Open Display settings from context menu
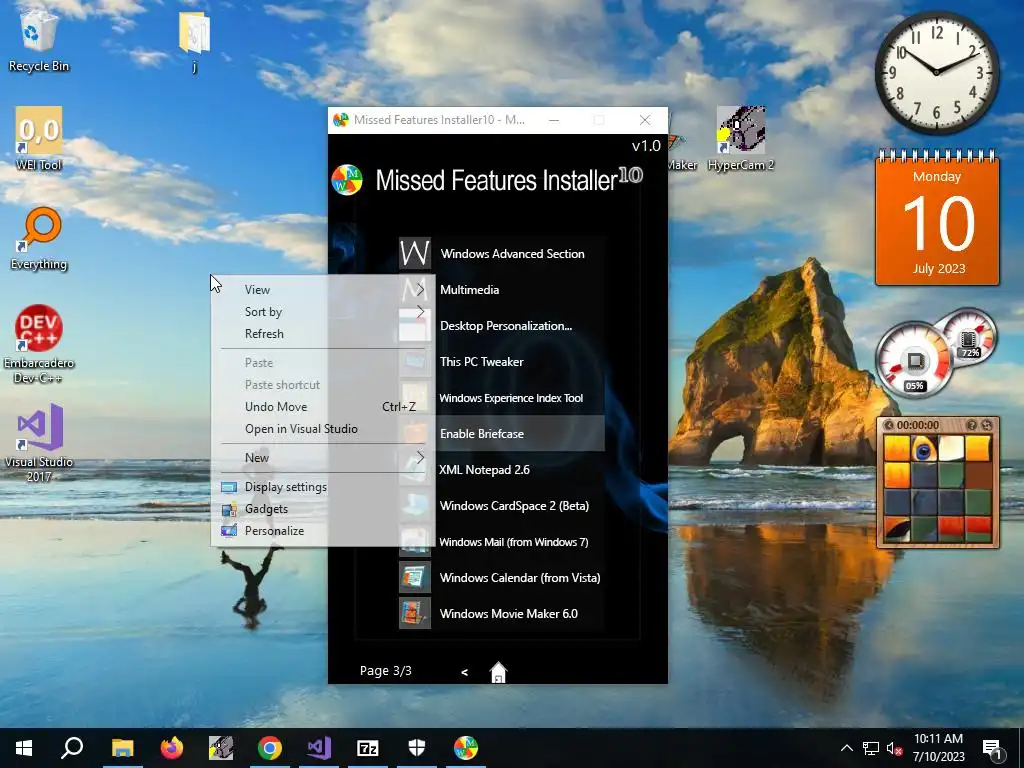The image size is (1024, 768). [323, 487]
